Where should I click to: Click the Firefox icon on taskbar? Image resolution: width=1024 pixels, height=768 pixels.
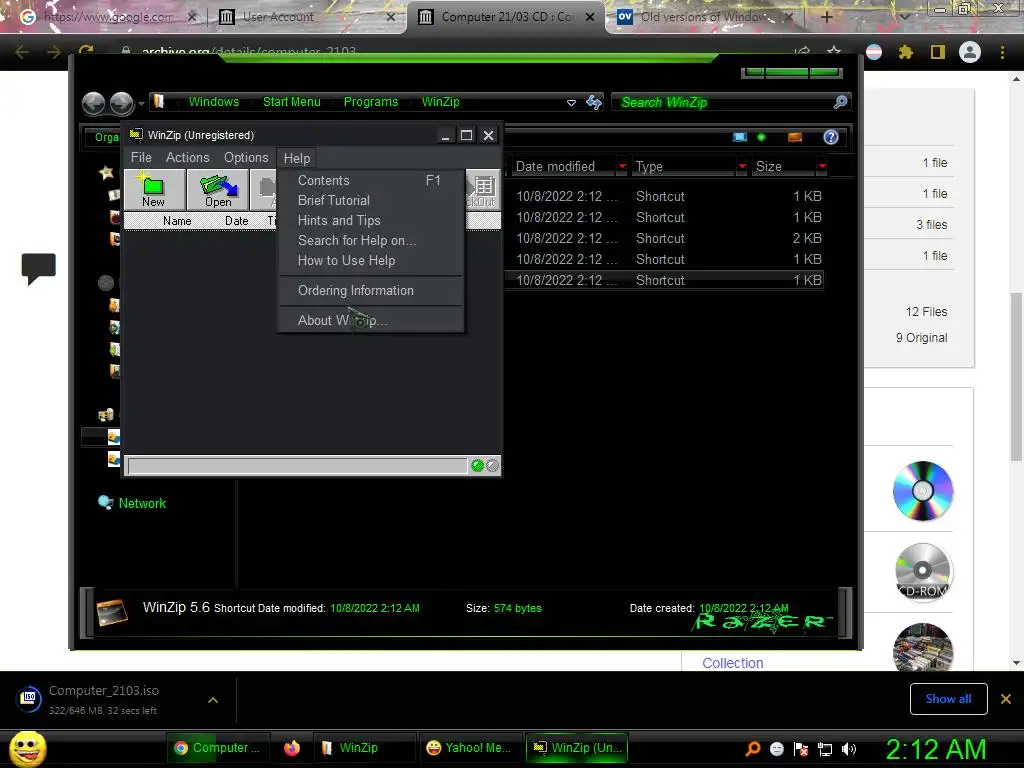coord(292,748)
